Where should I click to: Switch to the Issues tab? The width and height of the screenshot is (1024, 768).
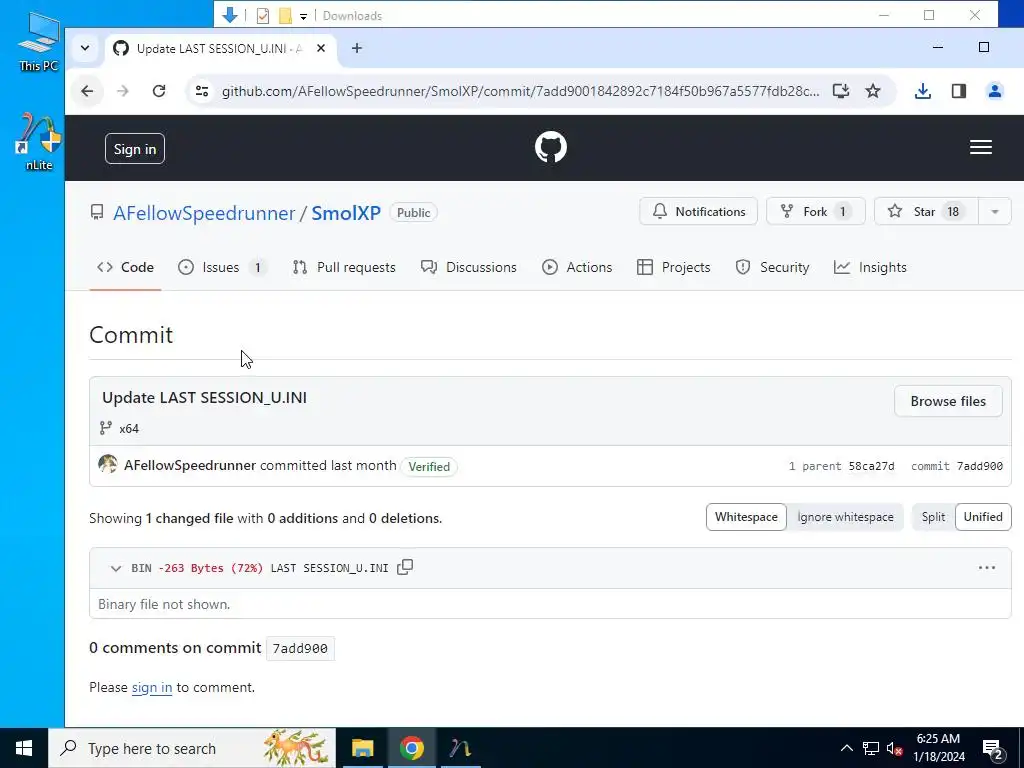(222, 267)
